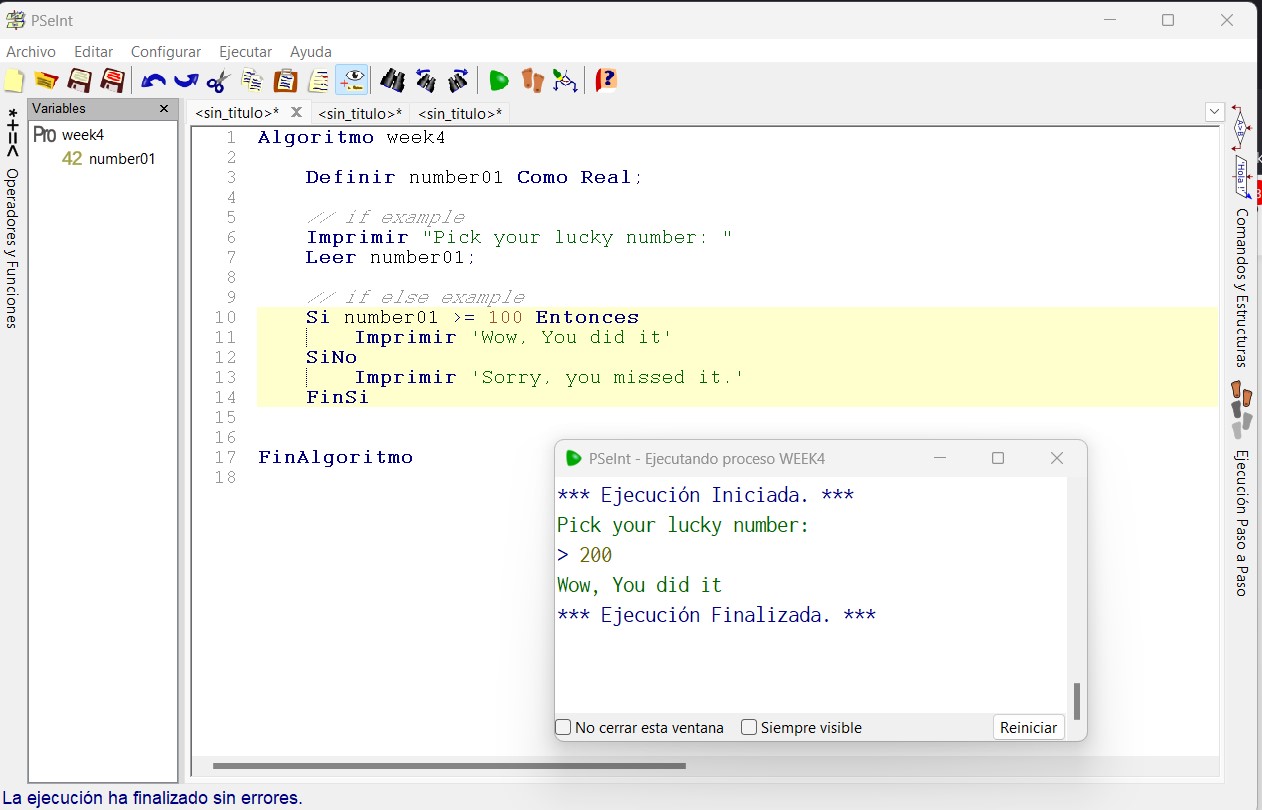Click the 'FinAlgoritmo' line
This screenshot has height=810, width=1262.
(x=335, y=457)
